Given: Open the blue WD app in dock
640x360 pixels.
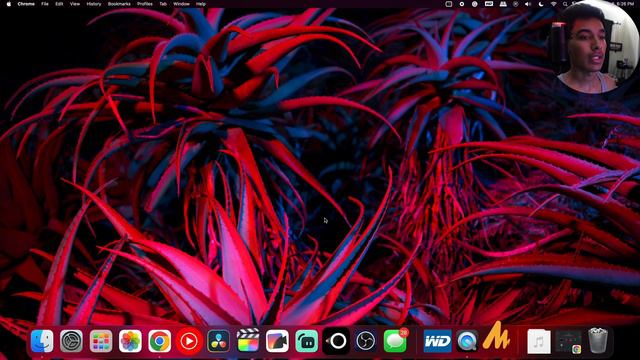Looking at the screenshot, I should click(438, 340).
